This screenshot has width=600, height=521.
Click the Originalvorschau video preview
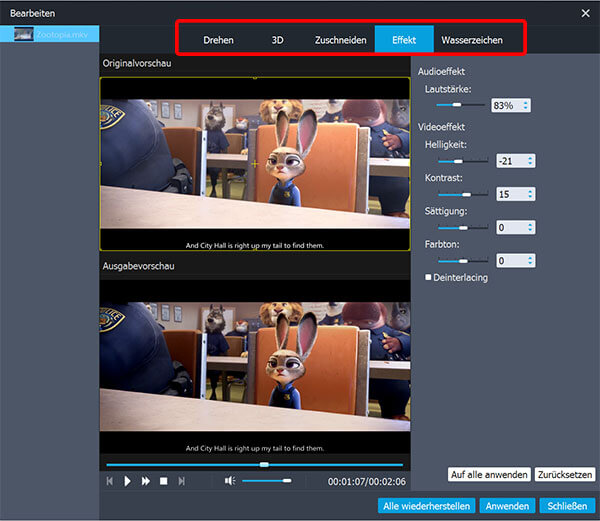(255, 164)
